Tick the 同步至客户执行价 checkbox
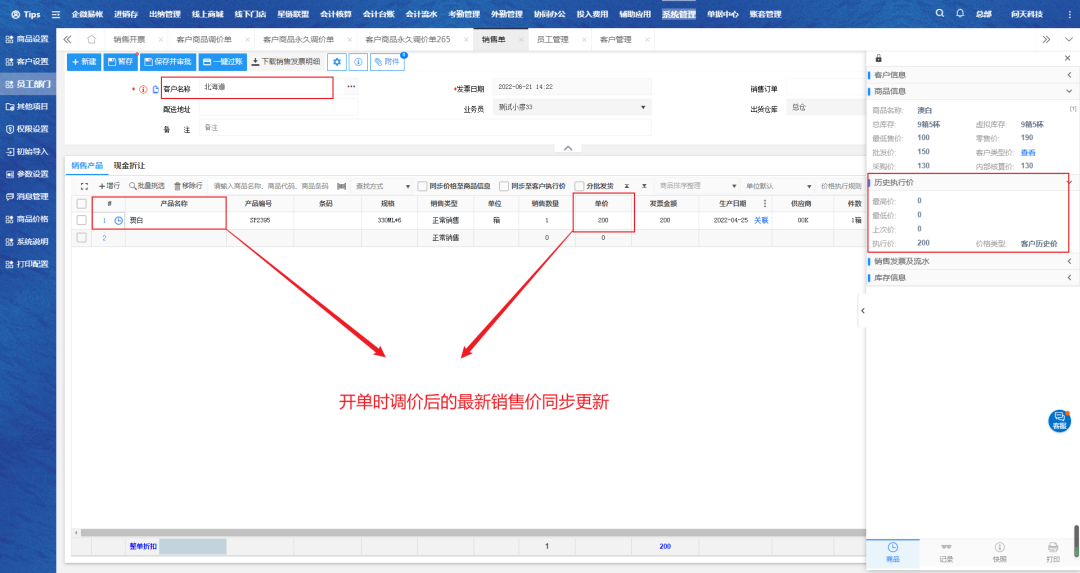This screenshot has width=1080, height=573. point(504,186)
